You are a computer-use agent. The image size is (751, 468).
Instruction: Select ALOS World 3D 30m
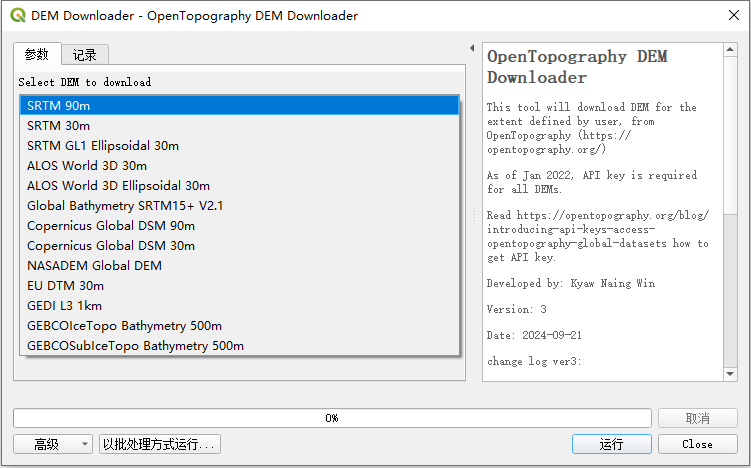pos(239,166)
